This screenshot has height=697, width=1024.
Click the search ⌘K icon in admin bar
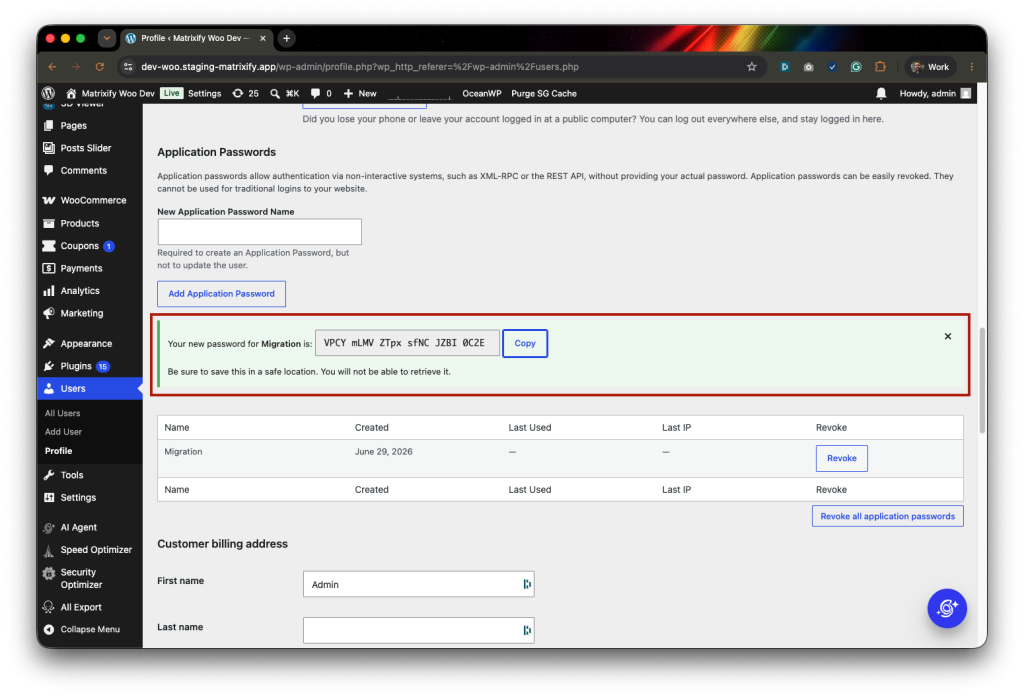pos(275,93)
